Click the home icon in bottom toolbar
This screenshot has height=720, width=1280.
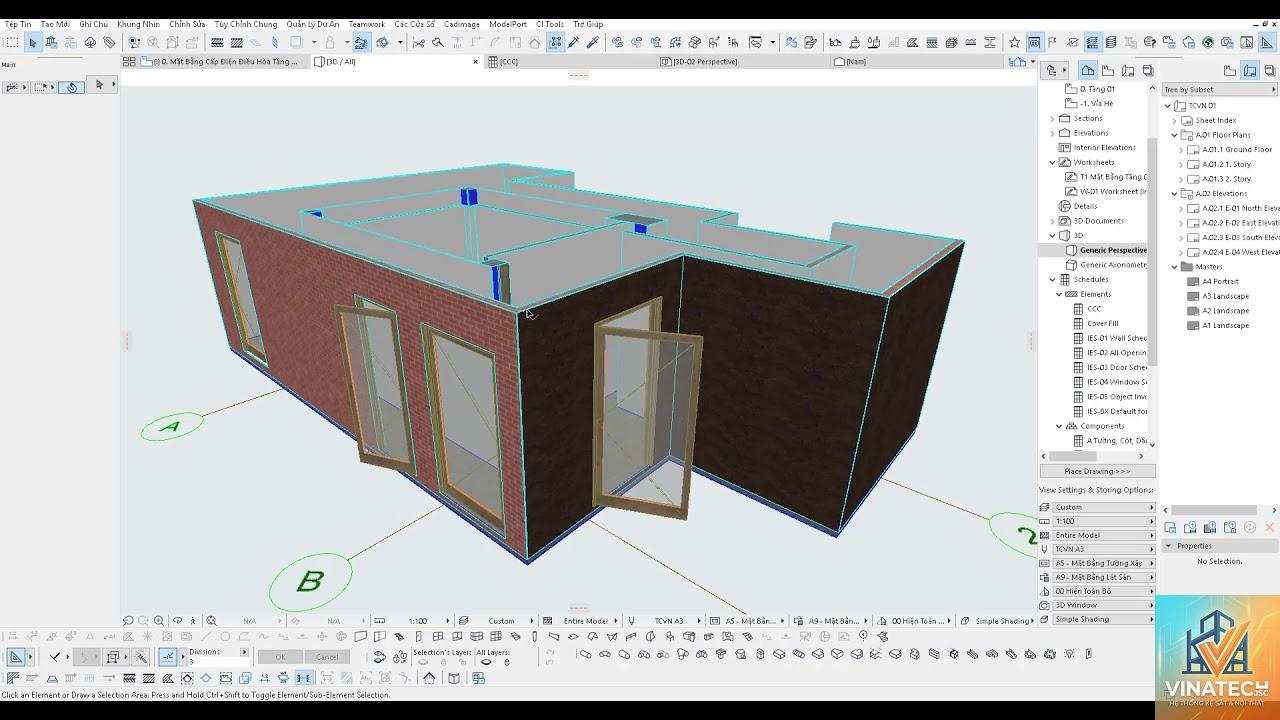tap(429, 678)
